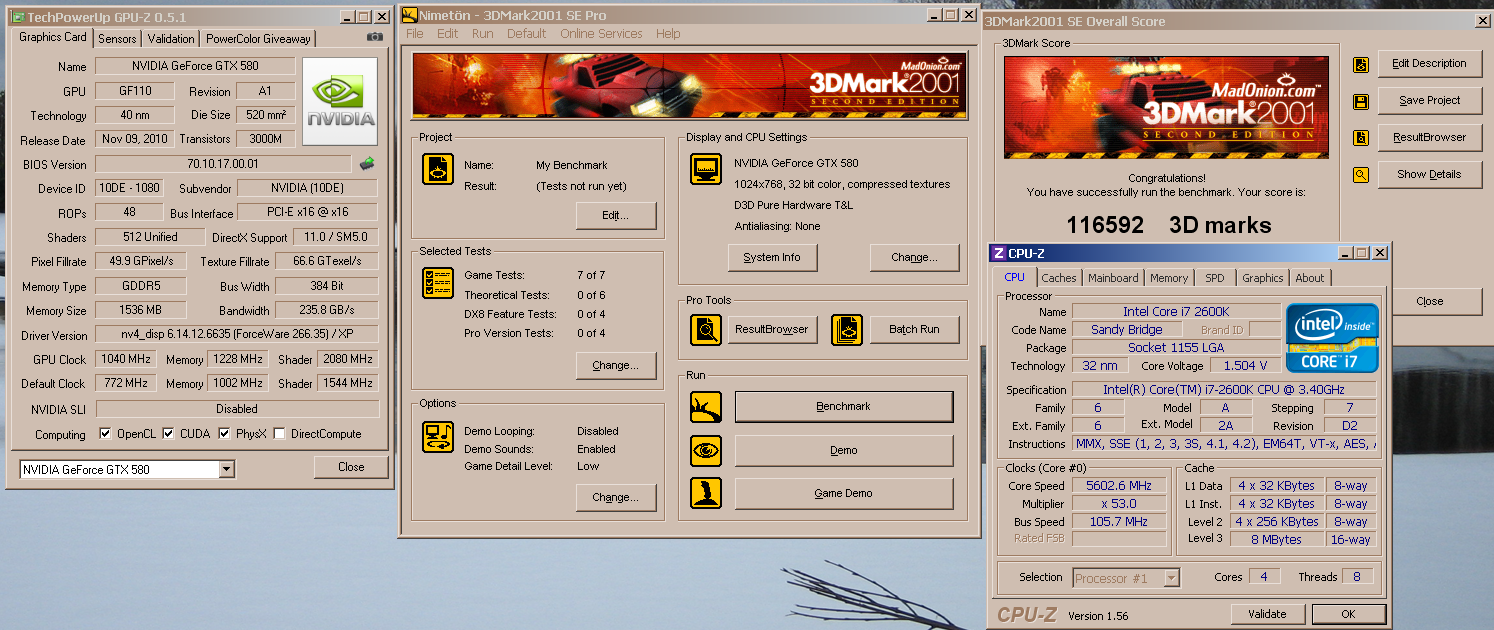This screenshot has height=630, width=1494.
Task: Toggle the OpenCL checkbox
Action: (105, 434)
